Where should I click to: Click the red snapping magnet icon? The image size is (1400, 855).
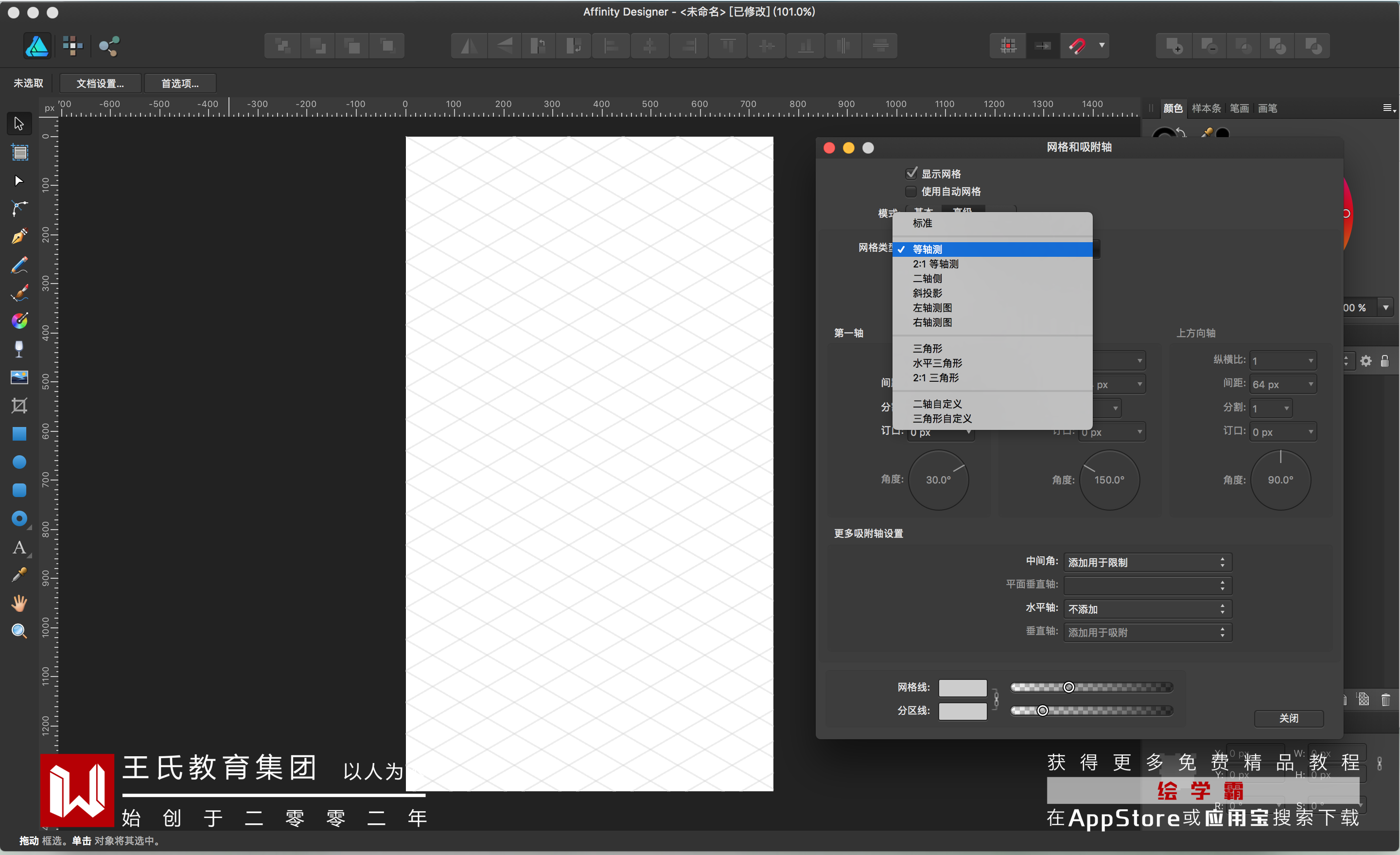1077,46
